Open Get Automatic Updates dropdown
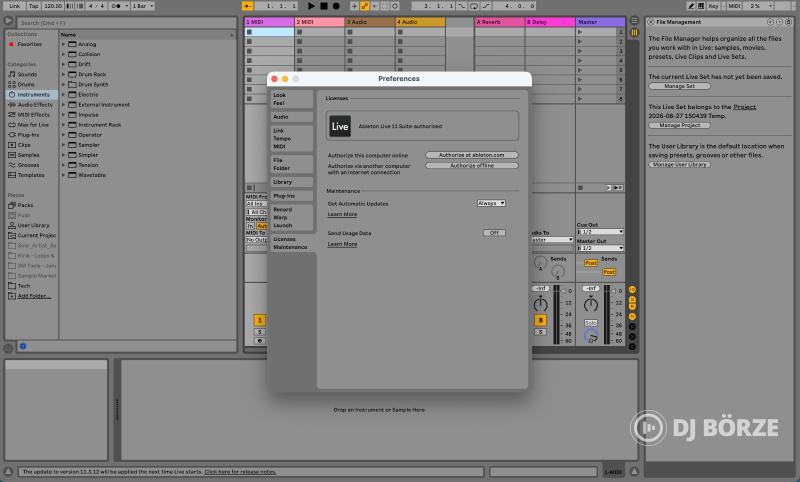The image size is (800, 482). tap(491, 203)
